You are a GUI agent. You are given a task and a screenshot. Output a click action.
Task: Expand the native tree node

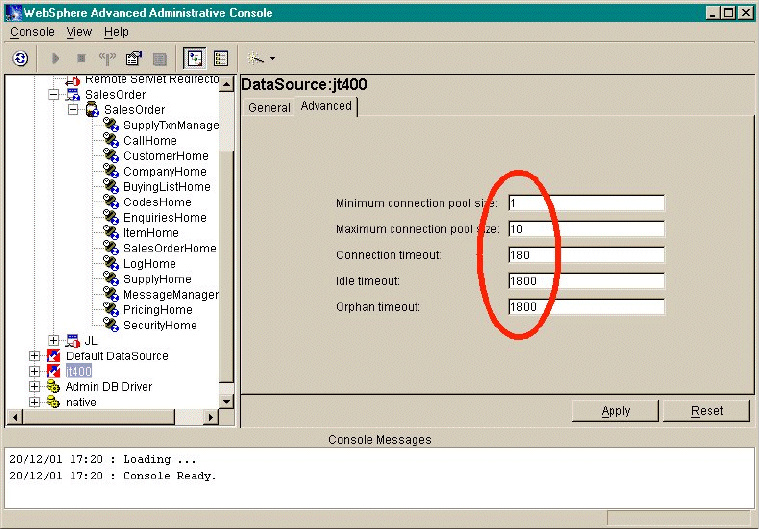coord(34,402)
